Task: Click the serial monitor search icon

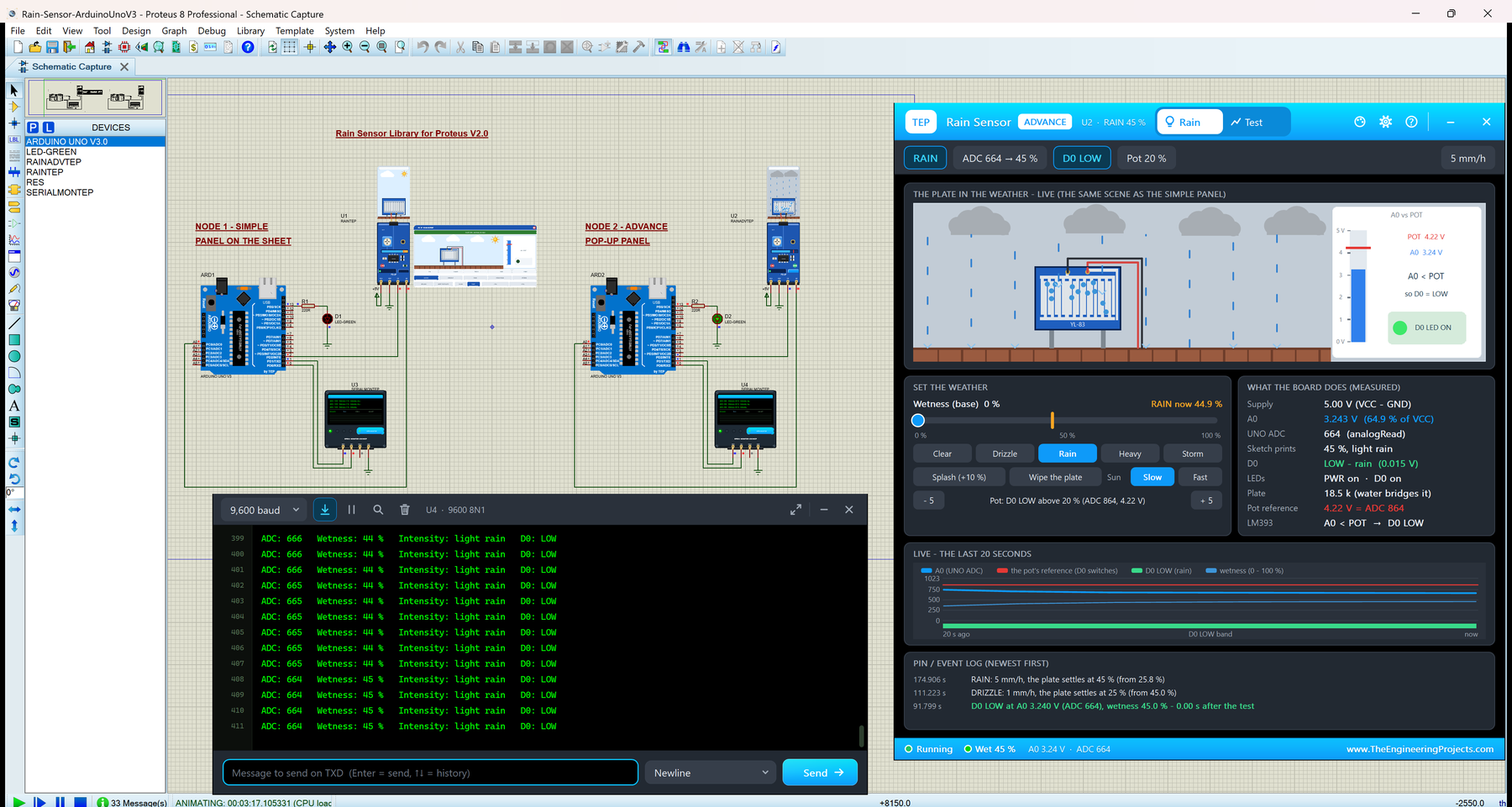Action: point(378,510)
